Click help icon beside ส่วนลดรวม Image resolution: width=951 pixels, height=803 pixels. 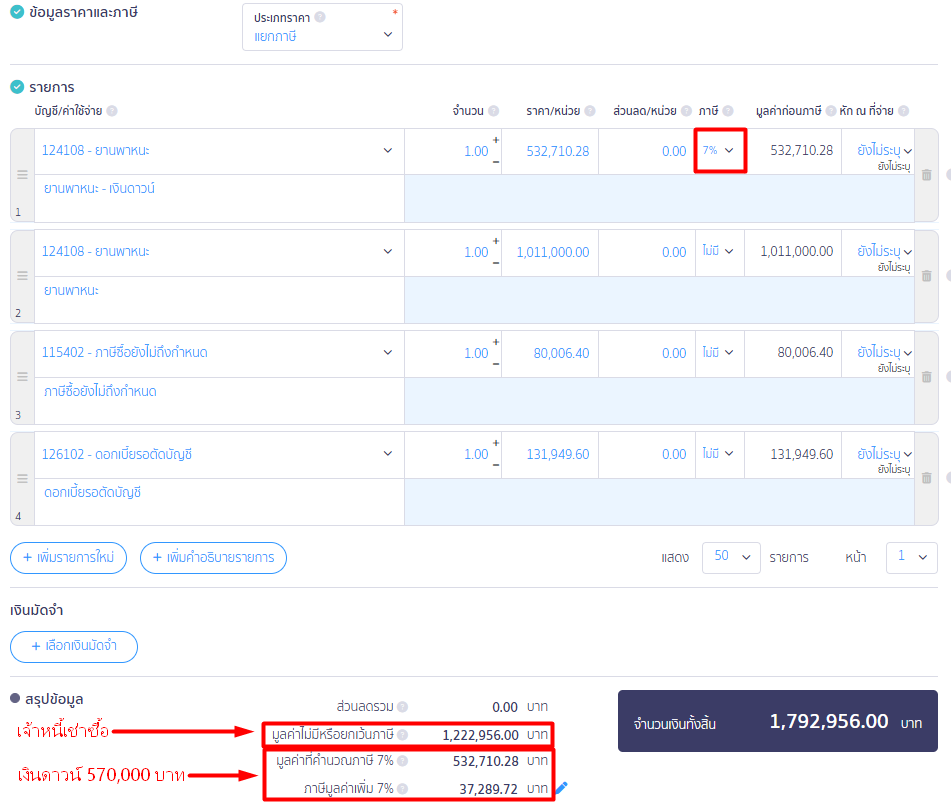[x=402, y=706]
